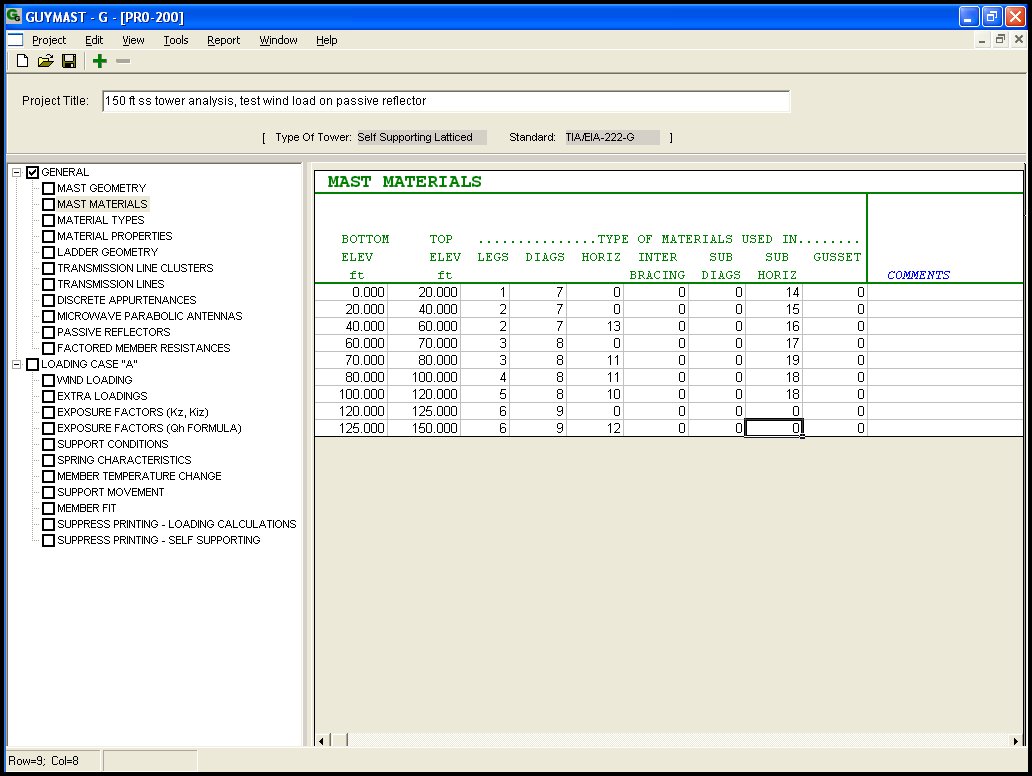This screenshot has height=776, width=1032.
Task: Open the Edit menu
Action: (x=94, y=40)
